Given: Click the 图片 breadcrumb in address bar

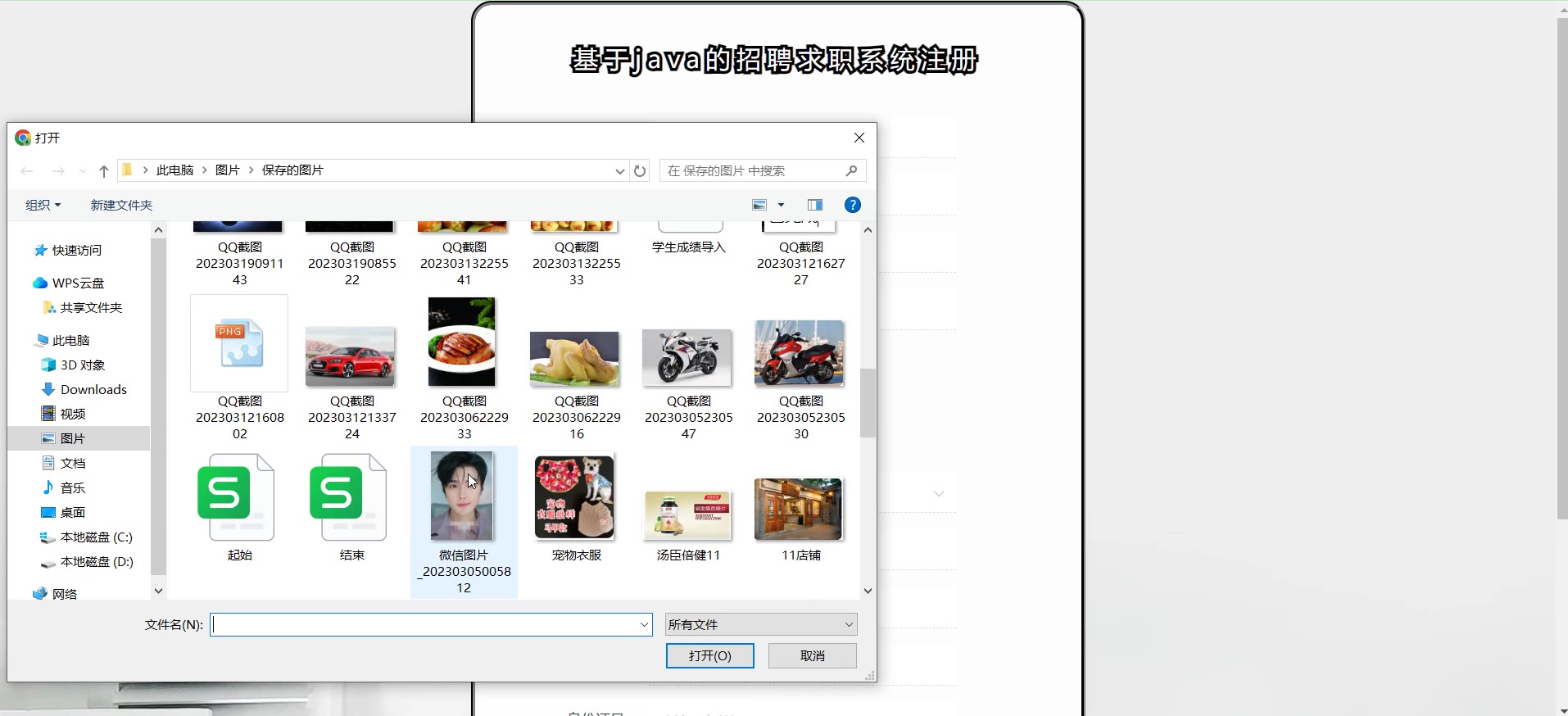Looking at the screenshot, I should pyautogui.click(x=227, y=170).
